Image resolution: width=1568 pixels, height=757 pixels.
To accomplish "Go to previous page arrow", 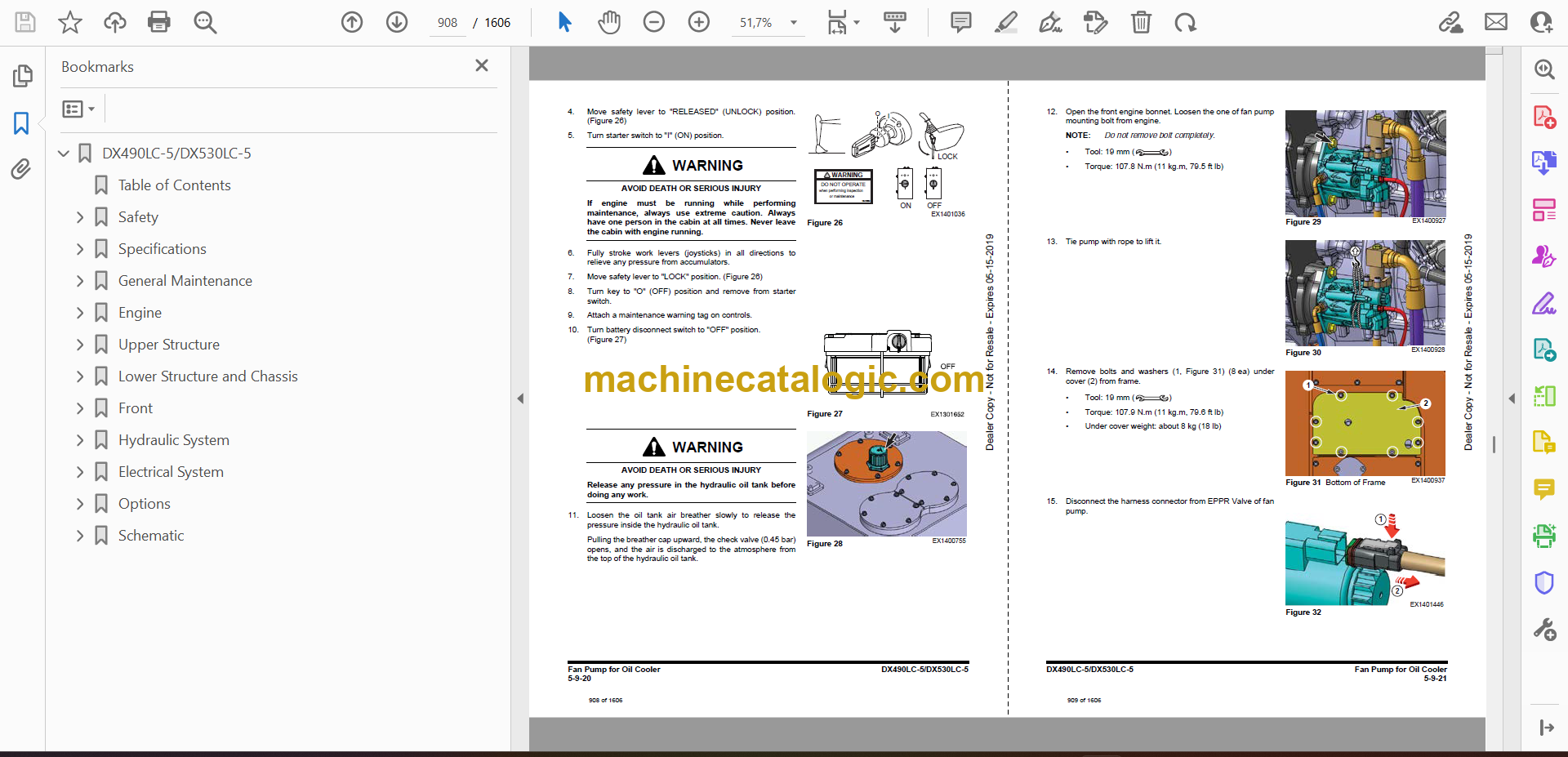I will pos(352,22).
